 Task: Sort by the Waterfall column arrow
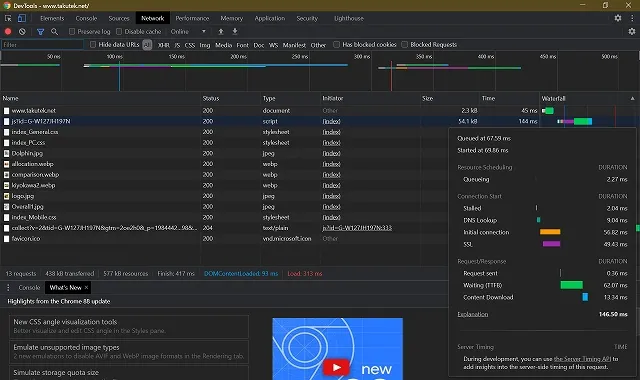coord(633,98)
